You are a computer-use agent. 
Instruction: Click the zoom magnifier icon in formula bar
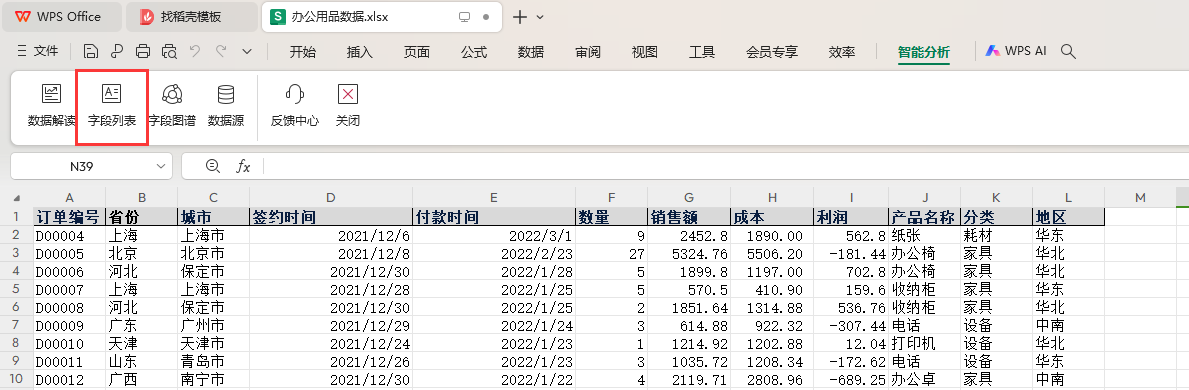213,166
